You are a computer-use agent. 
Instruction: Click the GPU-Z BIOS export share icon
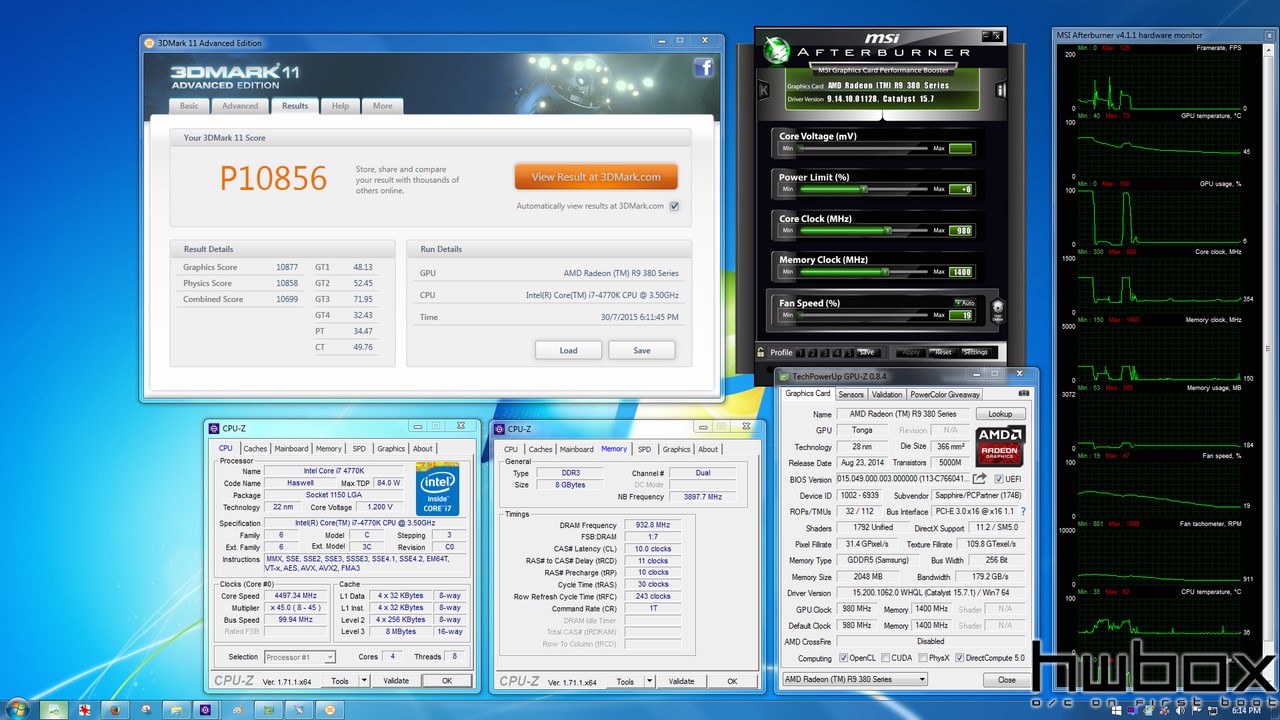tap(980, 479)
